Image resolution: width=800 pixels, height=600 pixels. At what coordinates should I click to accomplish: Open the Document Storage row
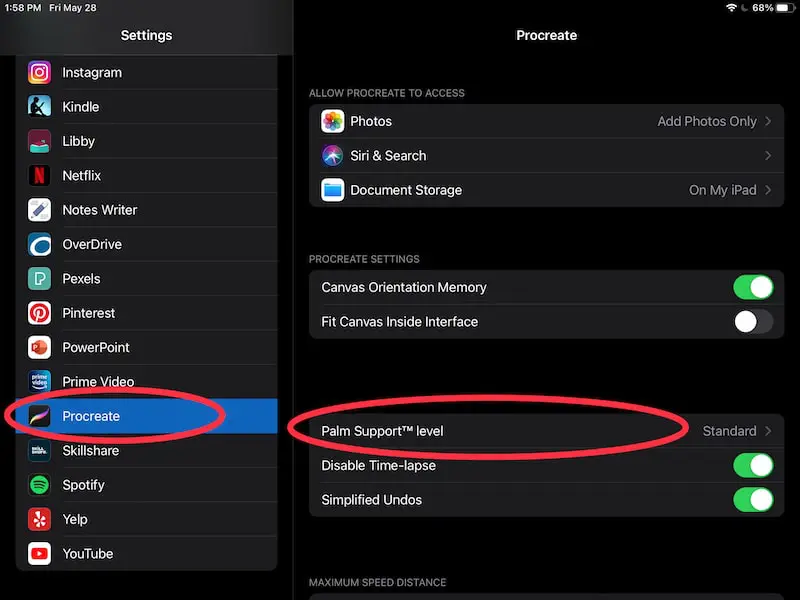tap(546, 190)
